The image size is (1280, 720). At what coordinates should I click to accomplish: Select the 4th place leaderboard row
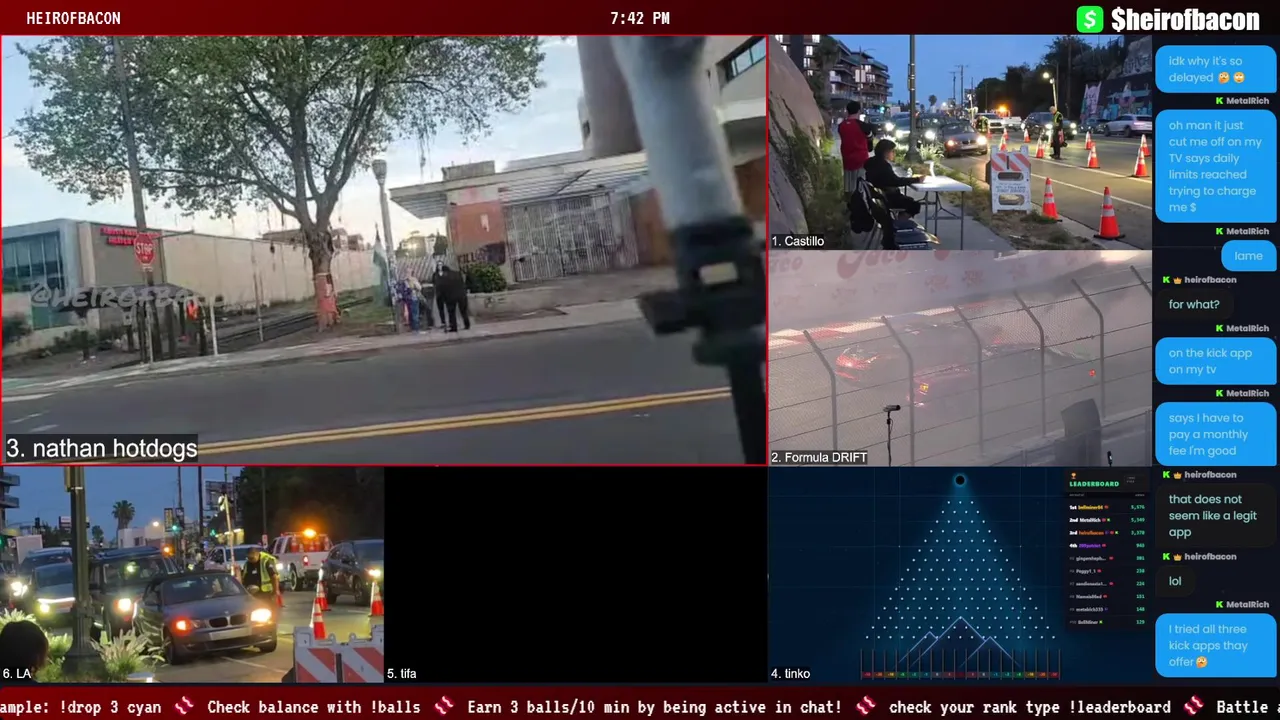[x=1106, y=545]
